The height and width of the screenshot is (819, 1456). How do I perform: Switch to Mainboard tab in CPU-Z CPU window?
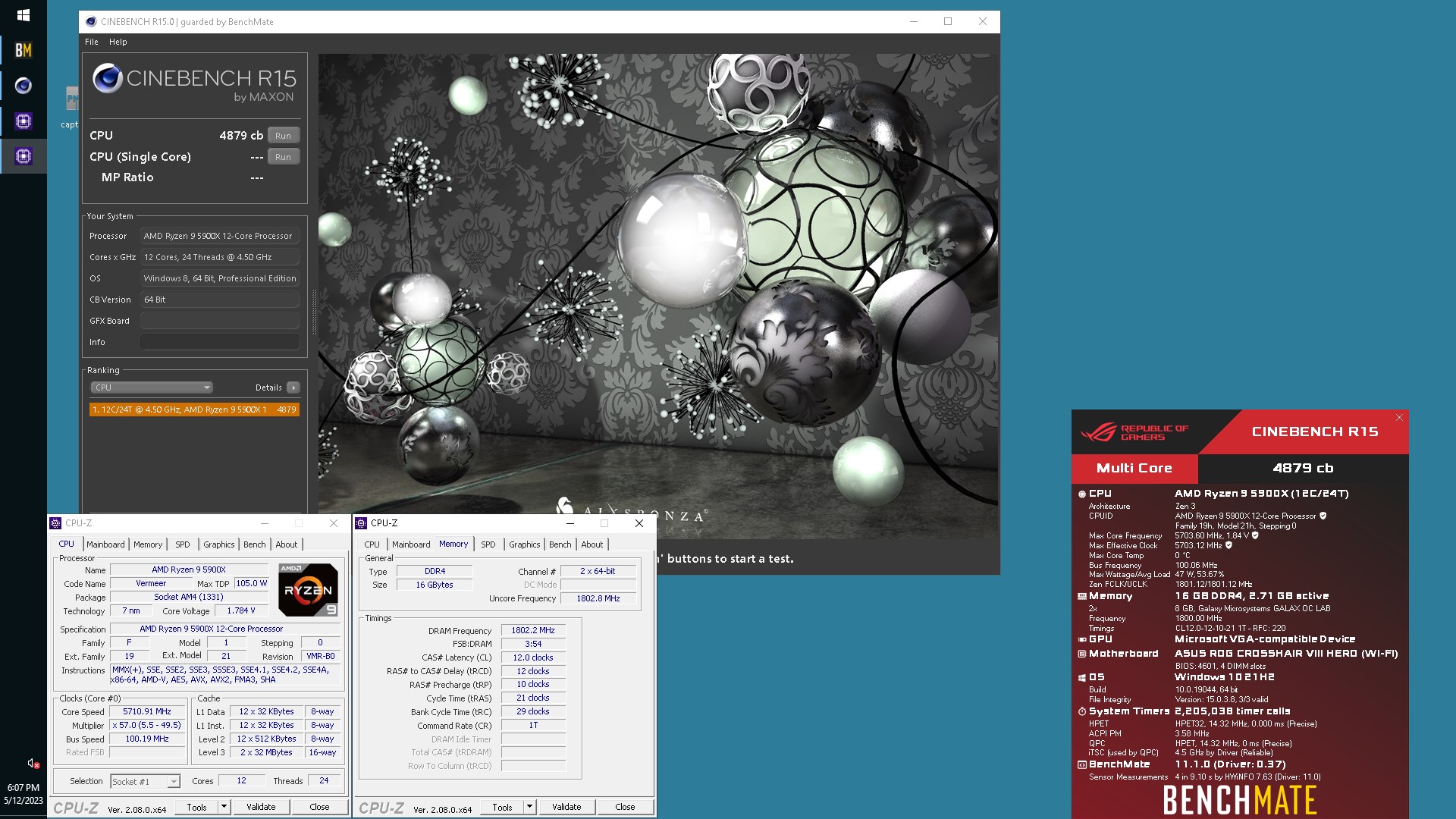point(105,544)
